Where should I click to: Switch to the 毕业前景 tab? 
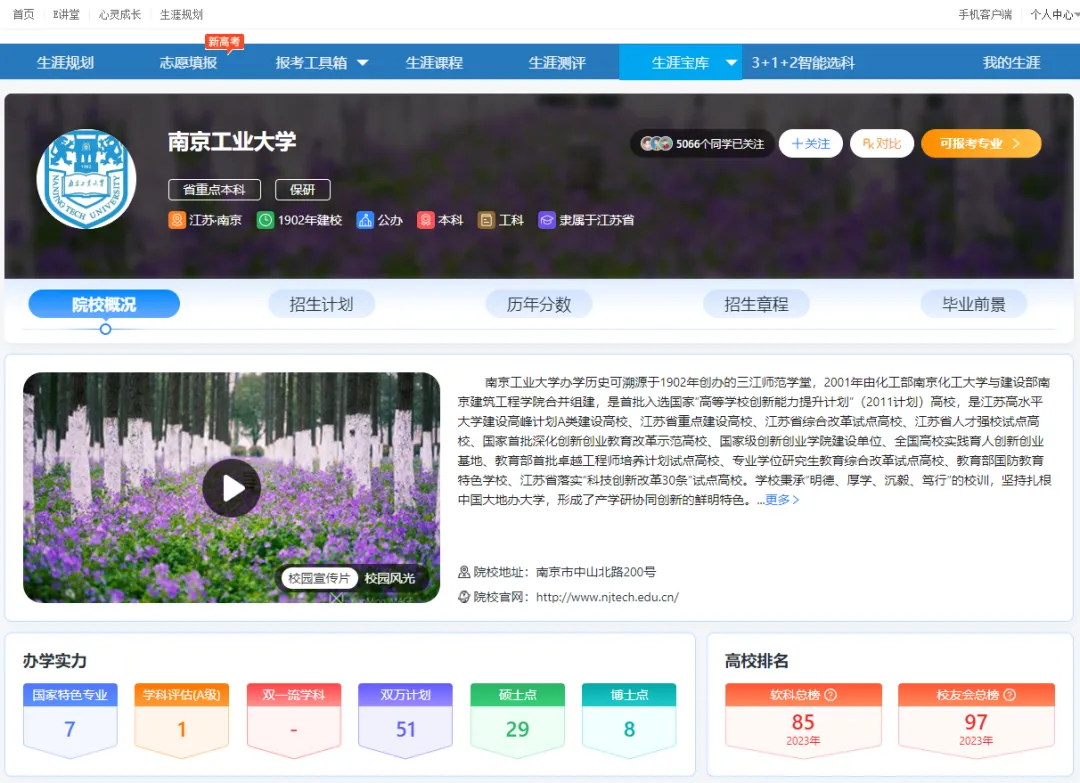coord(974,304)
